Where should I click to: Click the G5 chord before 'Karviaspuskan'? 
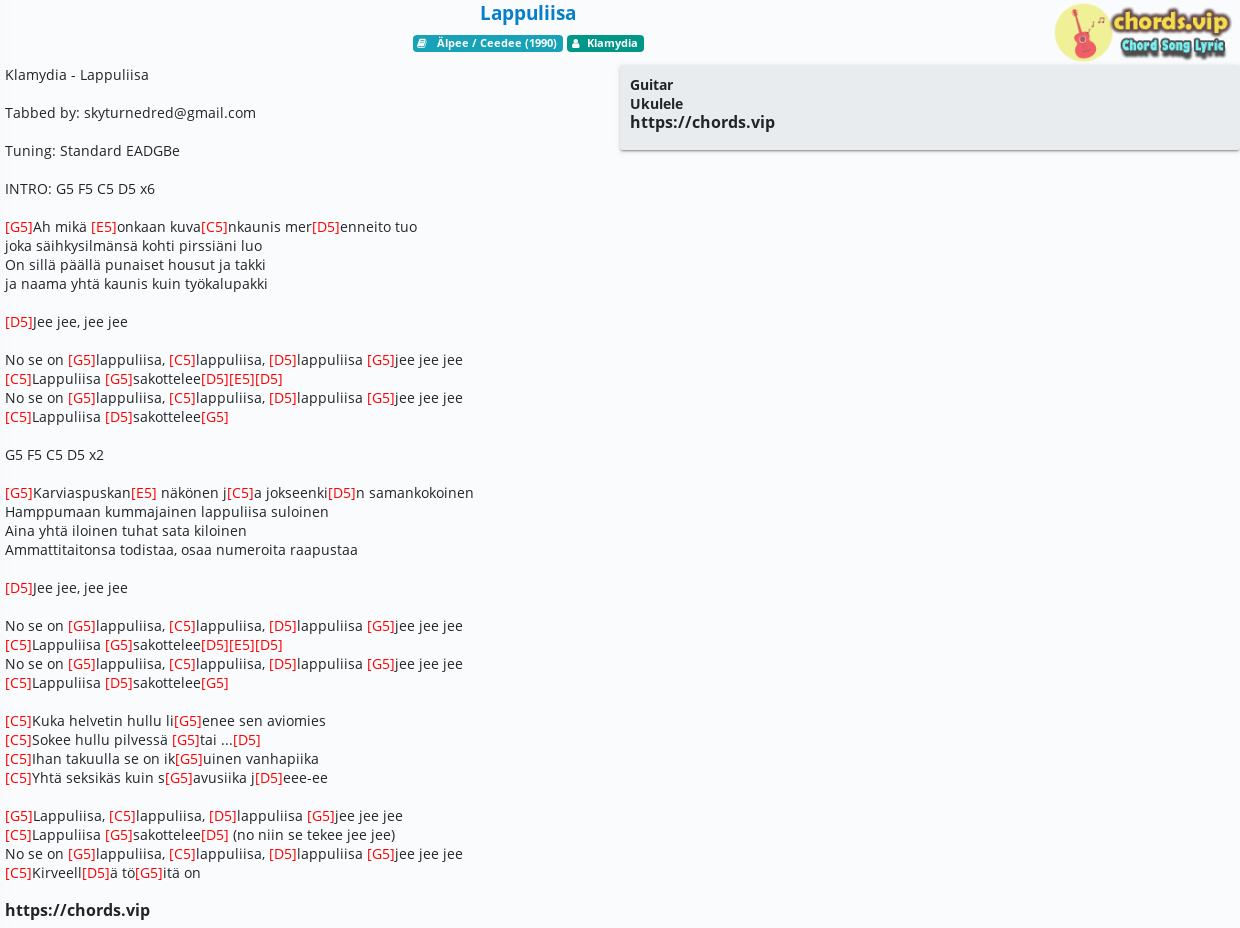19,493
